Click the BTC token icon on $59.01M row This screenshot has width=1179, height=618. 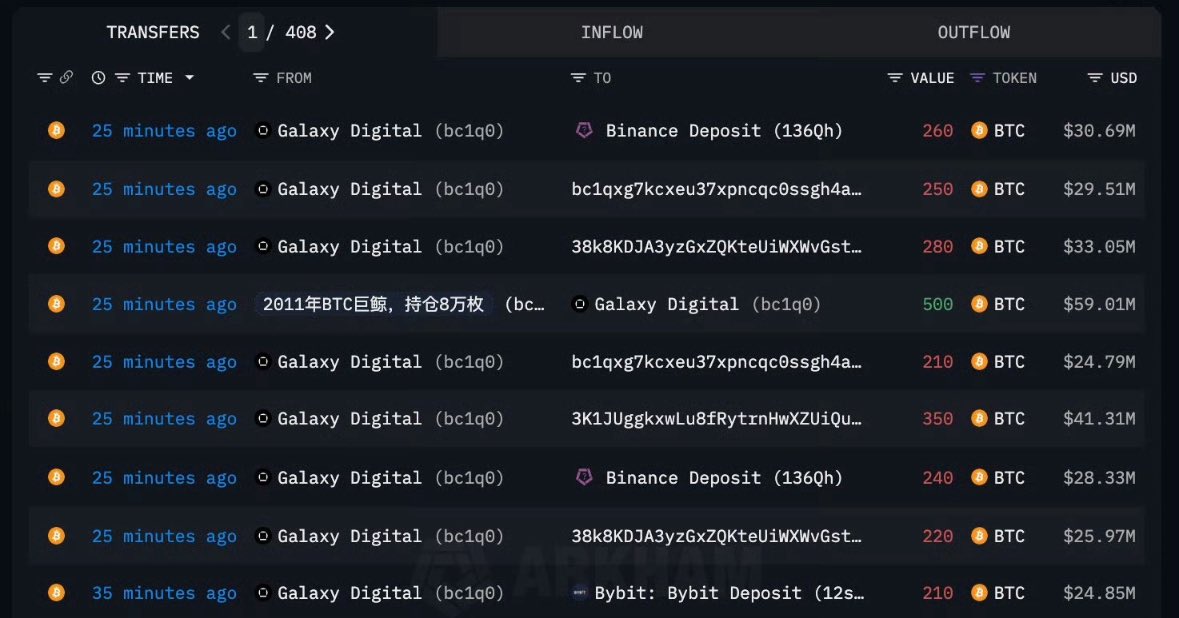point(979,304)
